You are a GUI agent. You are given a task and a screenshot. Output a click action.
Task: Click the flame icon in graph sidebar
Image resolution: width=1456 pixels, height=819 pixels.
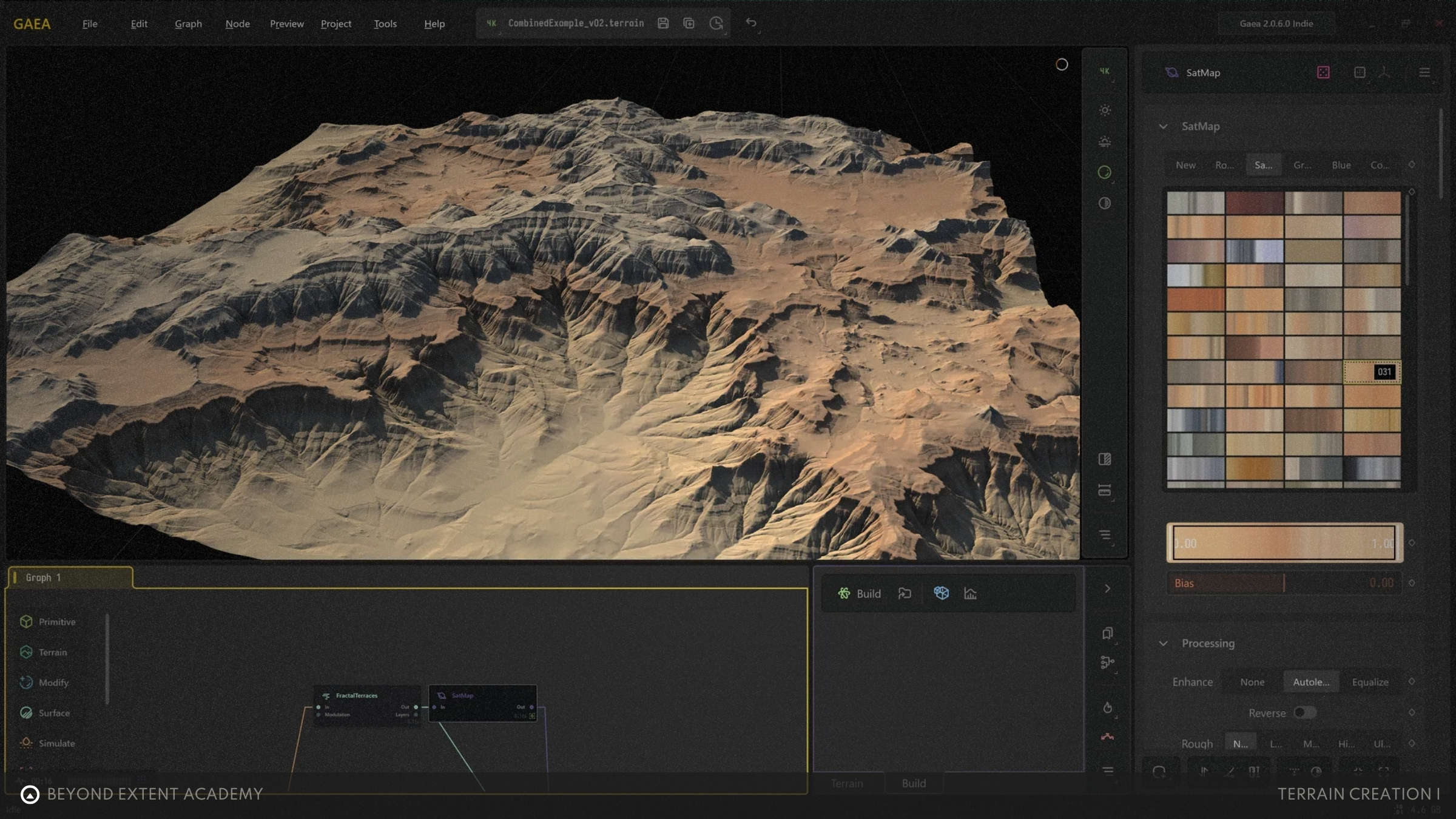pyautogui.click(x=1107, y=707)
